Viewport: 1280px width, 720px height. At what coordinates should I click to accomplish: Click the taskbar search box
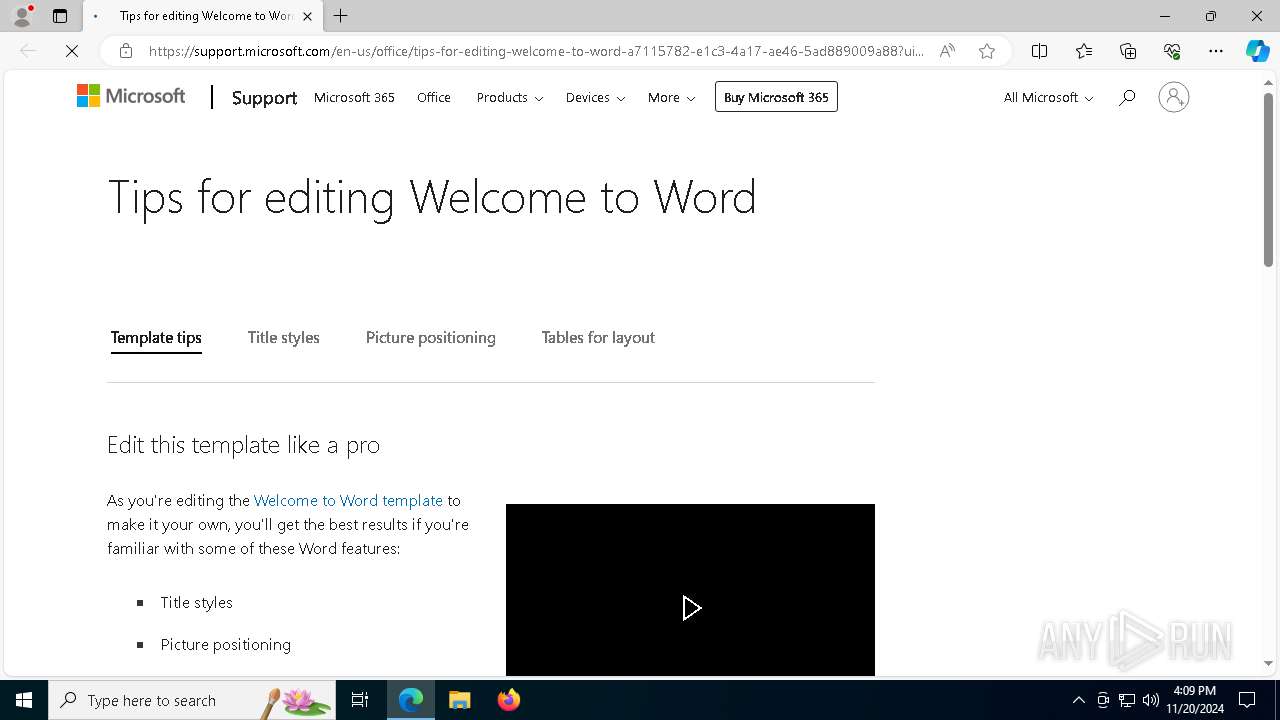coord(192,700)
